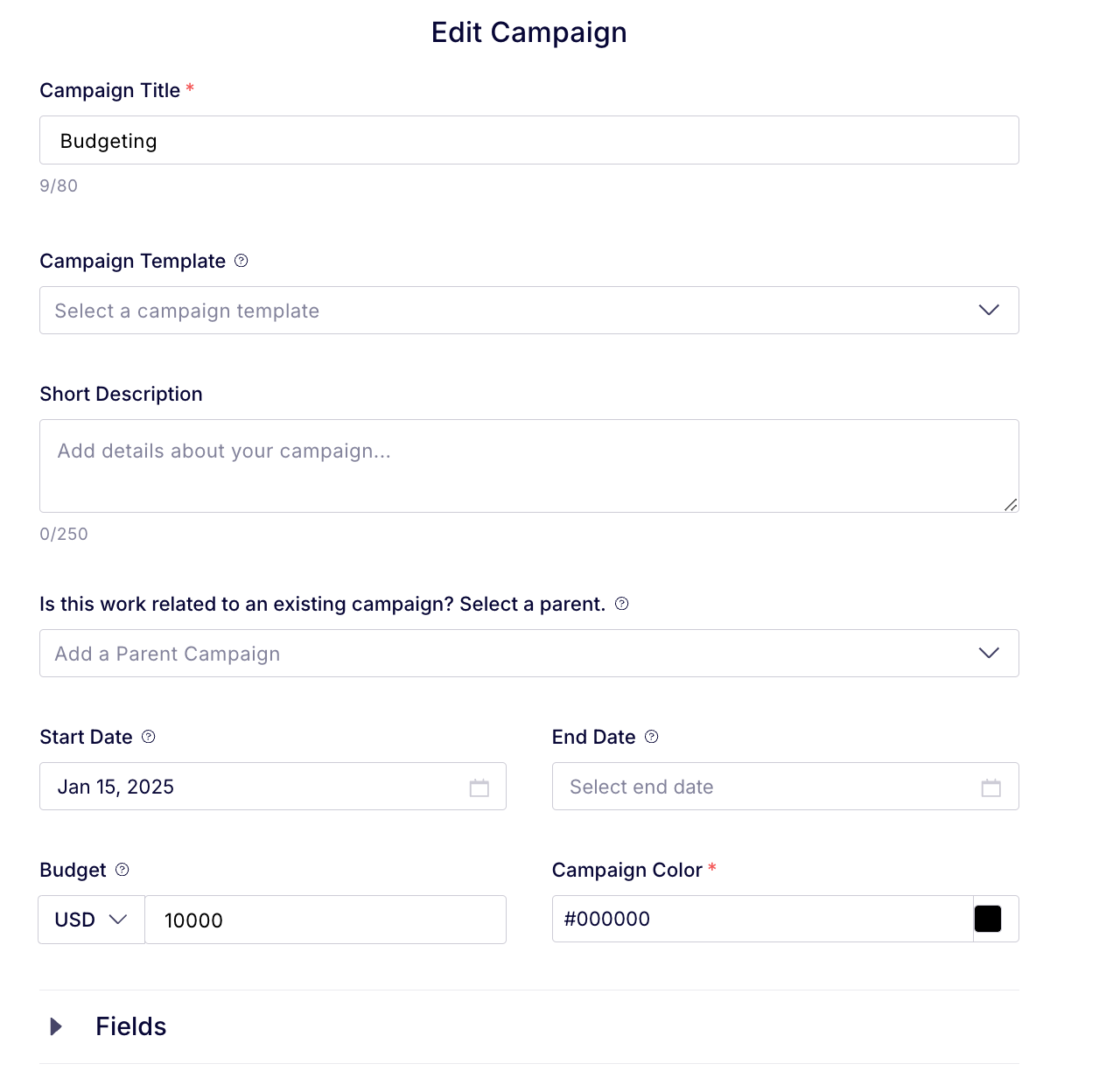This screenshot has height=1092, width=1106.
Task: Click the Fields section heading
Action: click(131, 1026)
